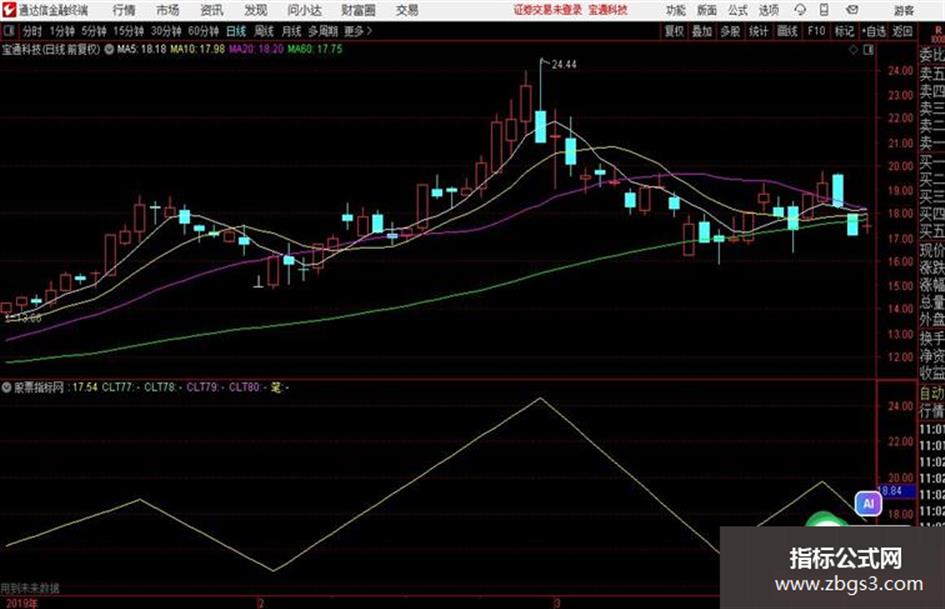This screenshot has width=945, height=609.
Task: Click the 画线 drawing tool button
Action: pyautogui.click(x=787, y=31)
